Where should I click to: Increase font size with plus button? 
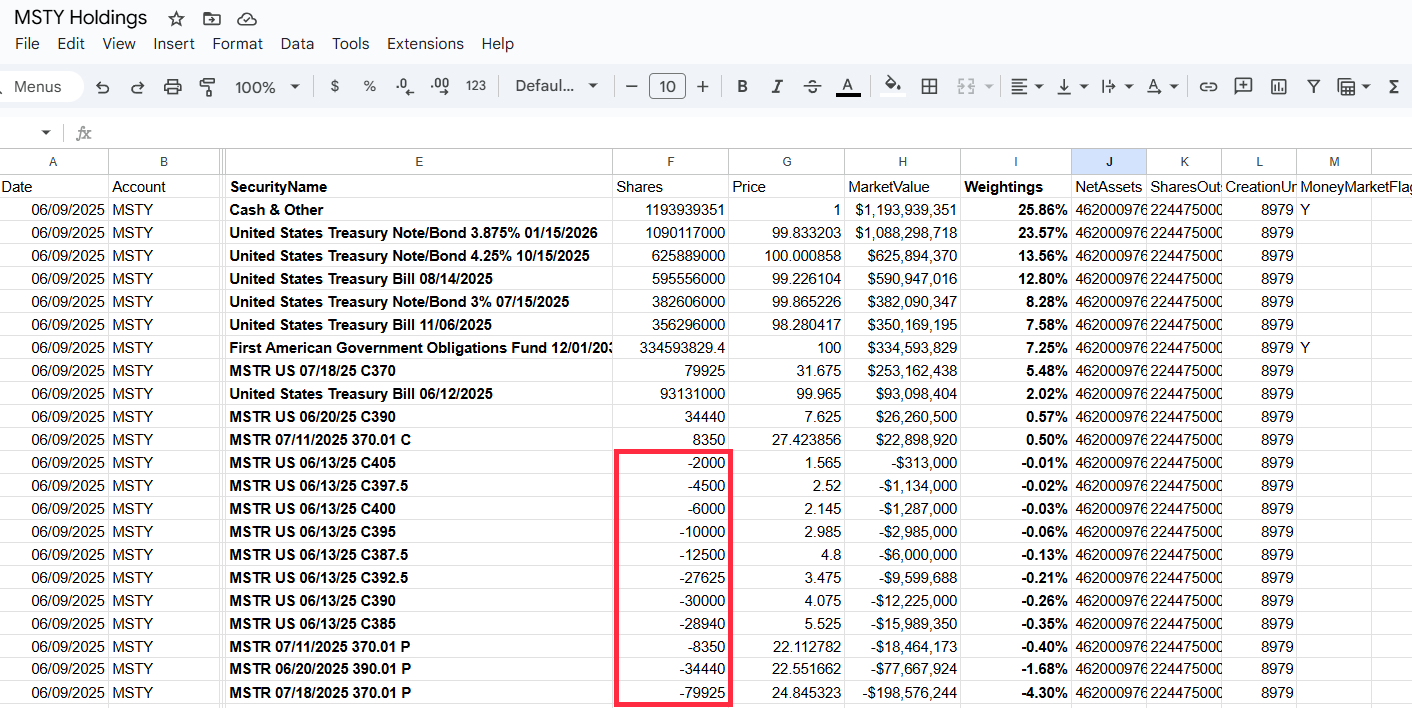tap(702, 87)
